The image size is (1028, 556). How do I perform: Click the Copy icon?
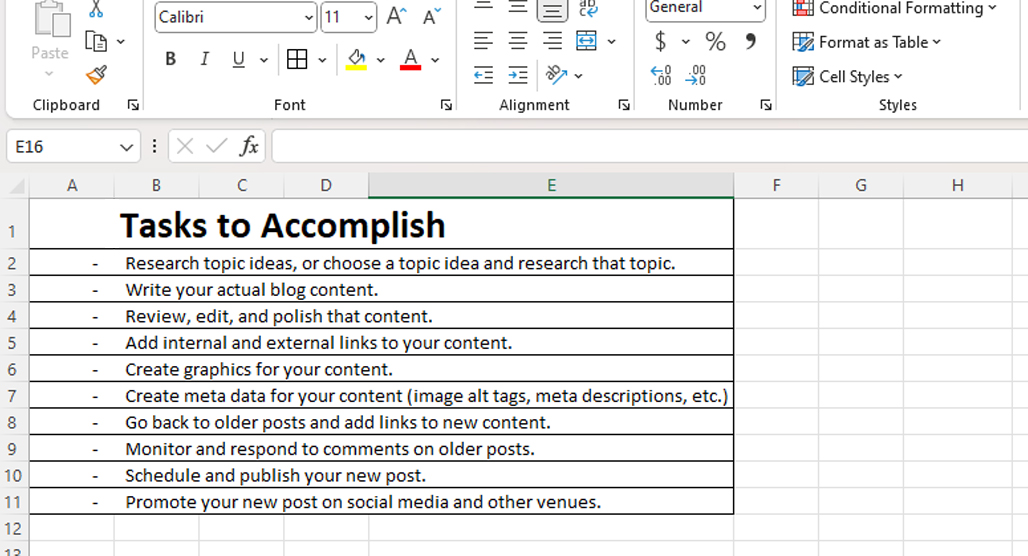[96, 42]
